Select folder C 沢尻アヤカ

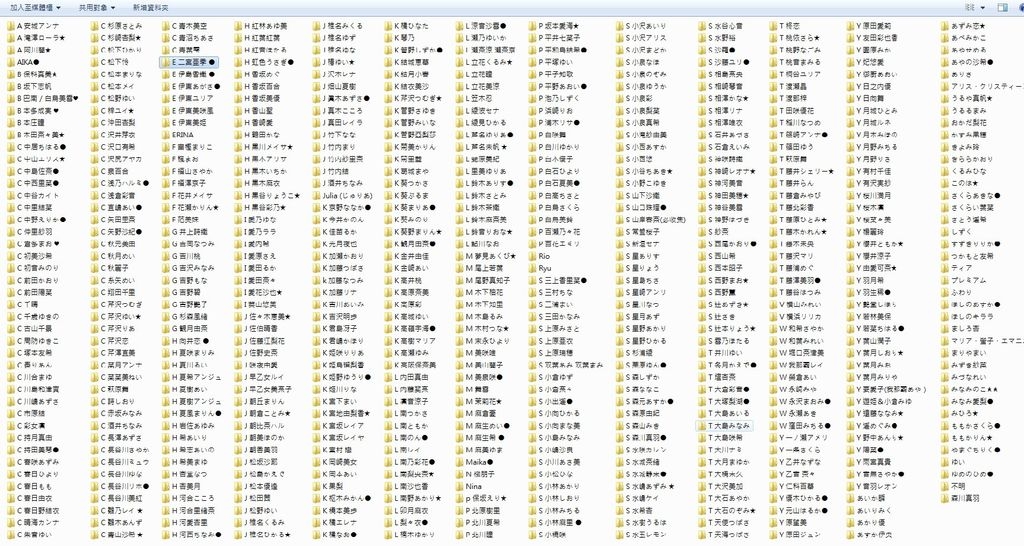tap(116, 159)
